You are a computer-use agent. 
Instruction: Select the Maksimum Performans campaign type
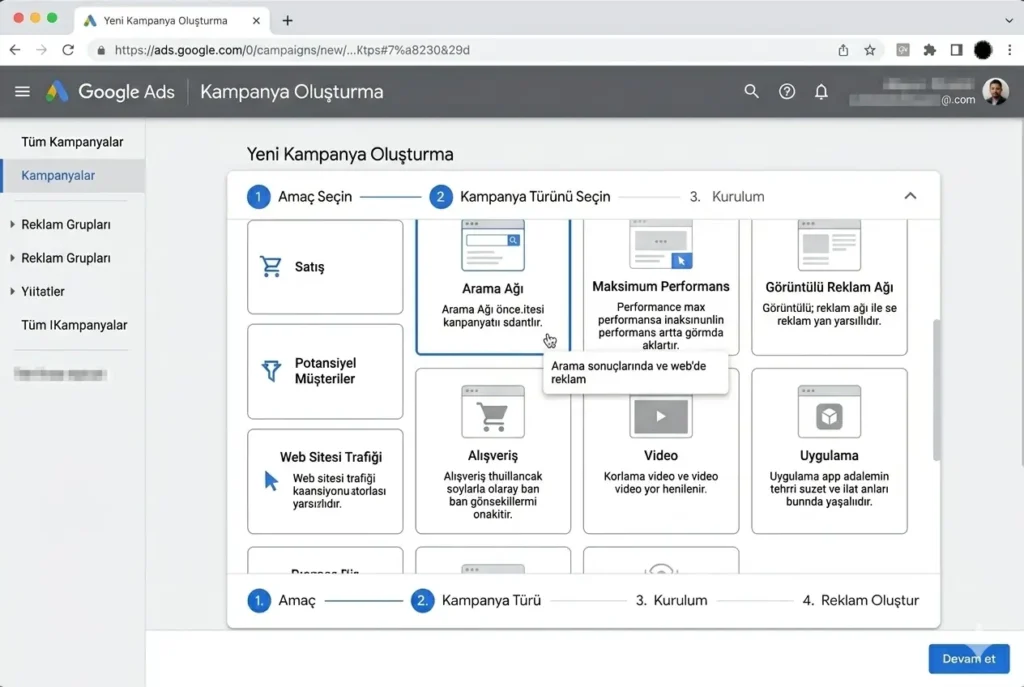tap(660, 285)
